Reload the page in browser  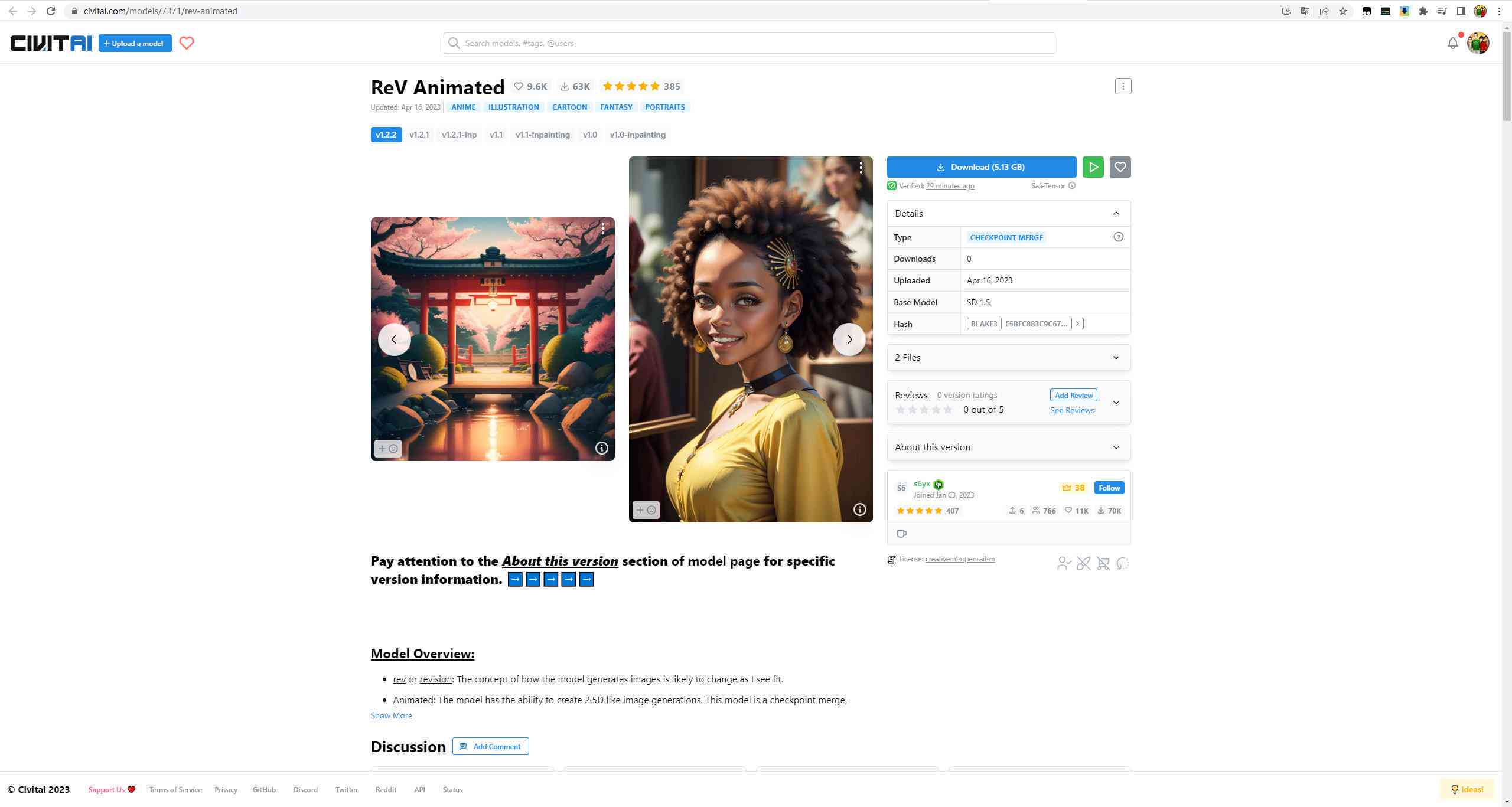[51, 11]
